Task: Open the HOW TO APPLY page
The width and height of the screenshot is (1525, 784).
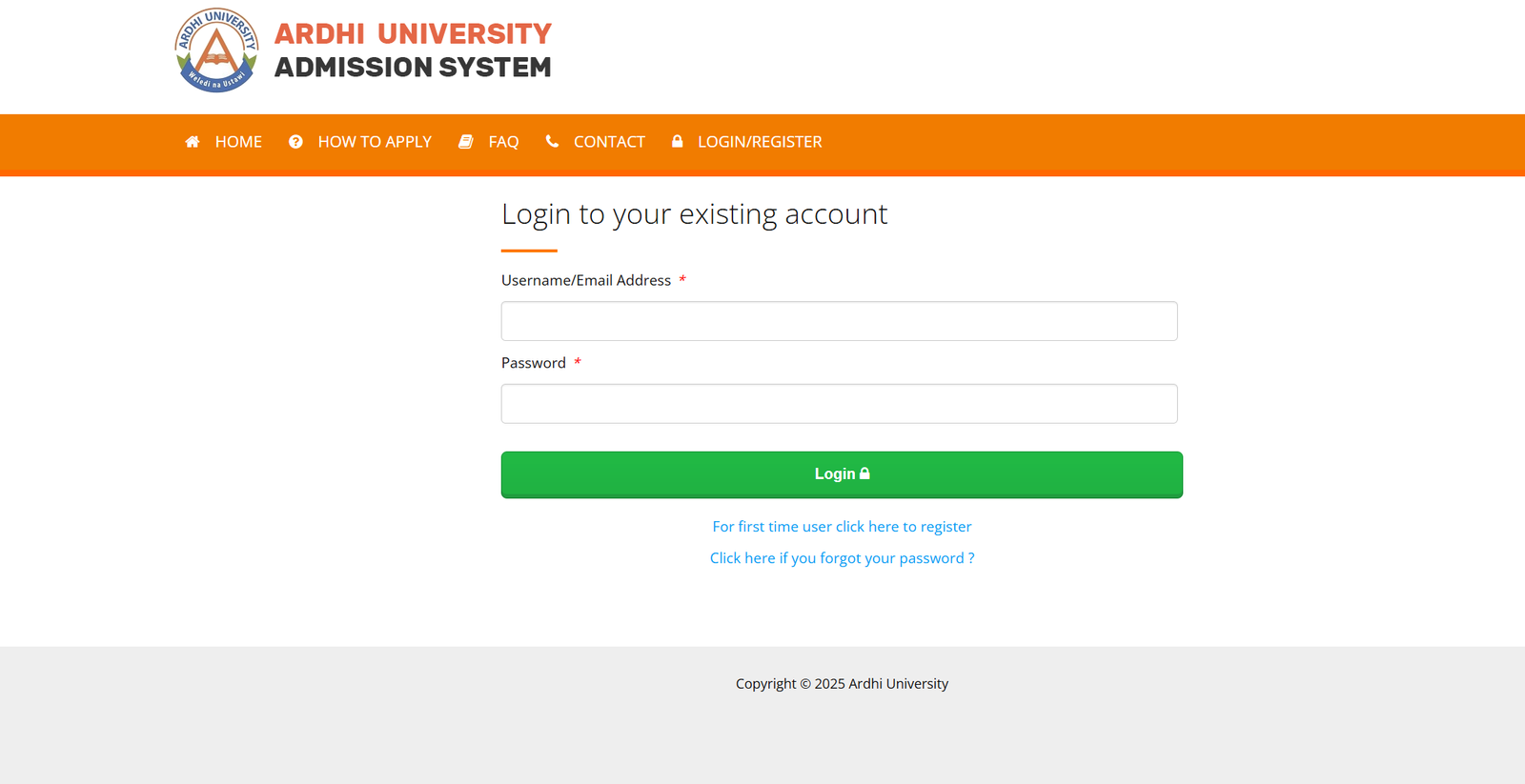Action: tap(375, 142)
